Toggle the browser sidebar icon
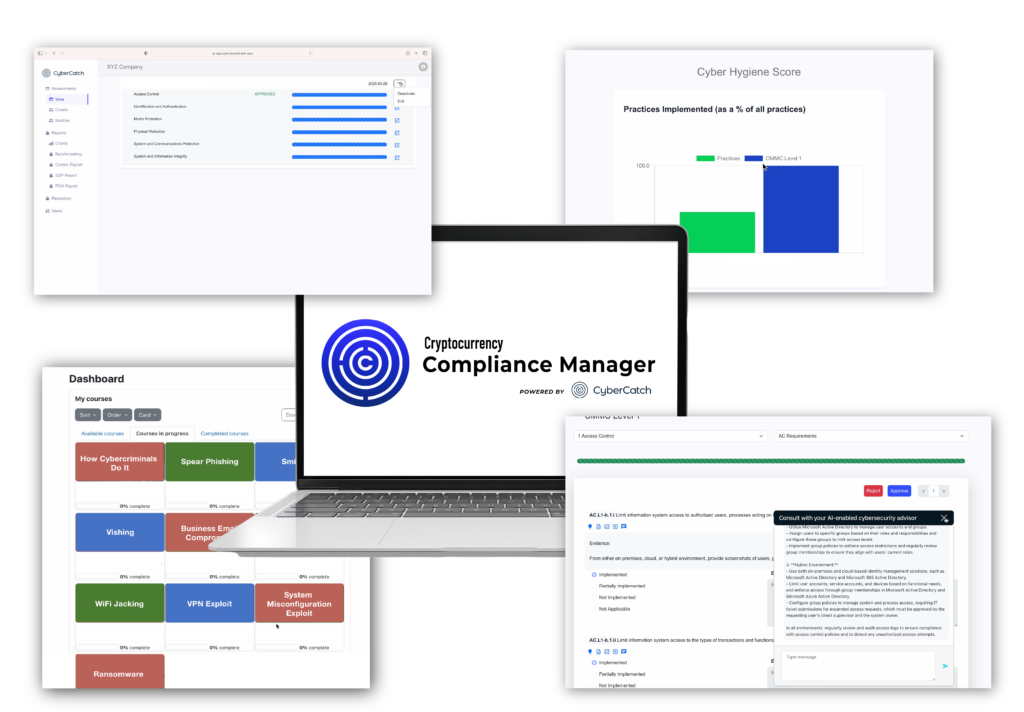This screenshot has height=712, width=1024. (40, 53)
